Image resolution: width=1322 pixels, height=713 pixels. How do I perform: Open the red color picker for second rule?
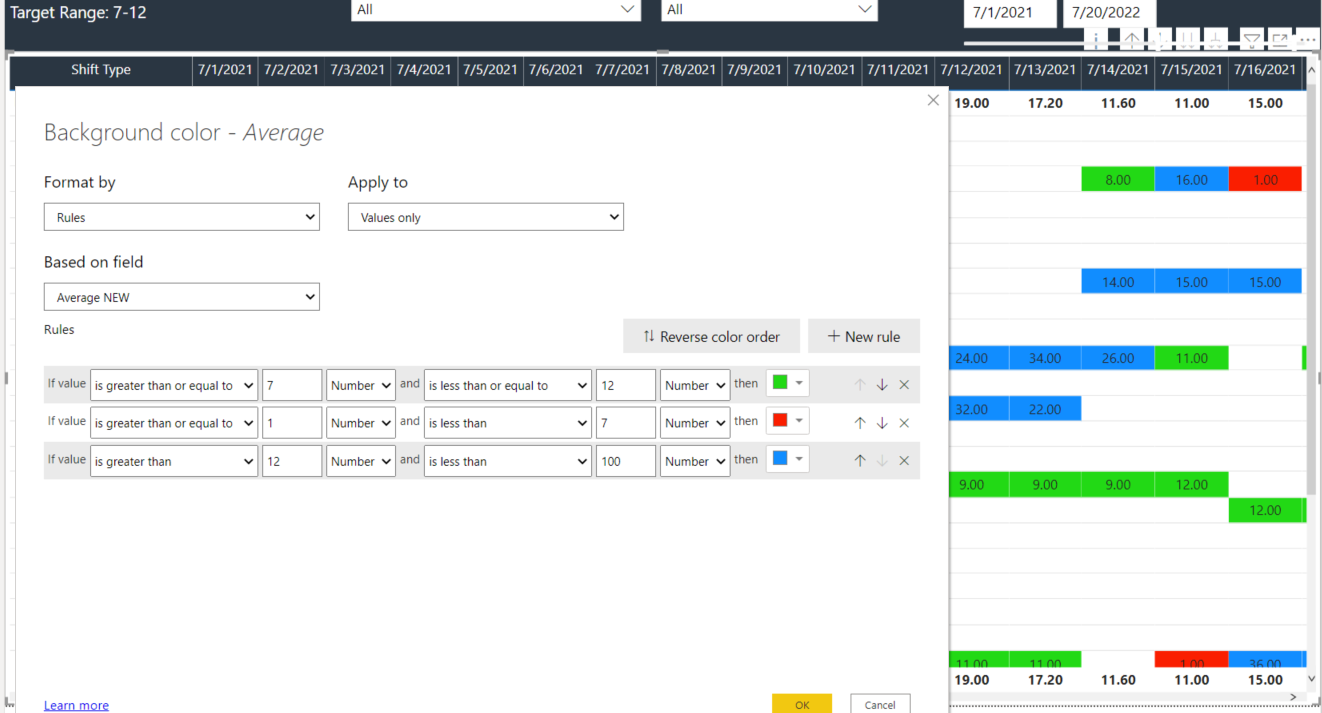(787, 421)
